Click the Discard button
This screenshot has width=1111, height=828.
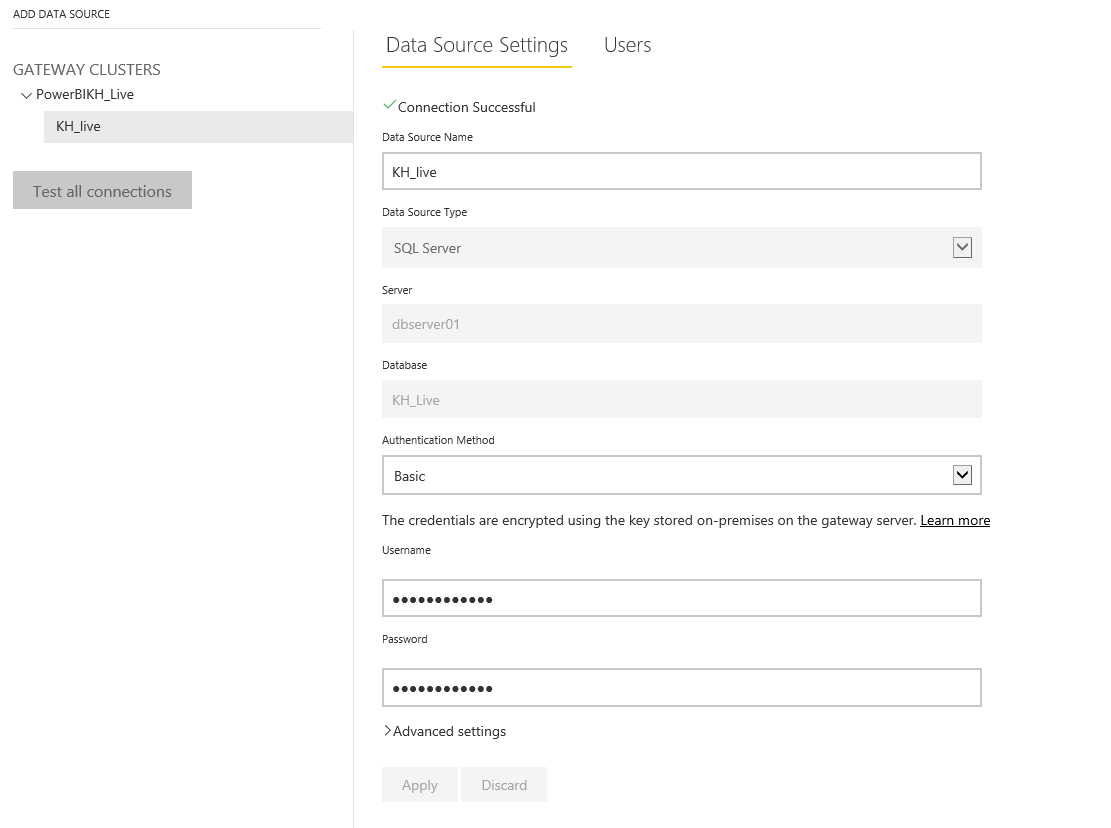click(504, 785)
